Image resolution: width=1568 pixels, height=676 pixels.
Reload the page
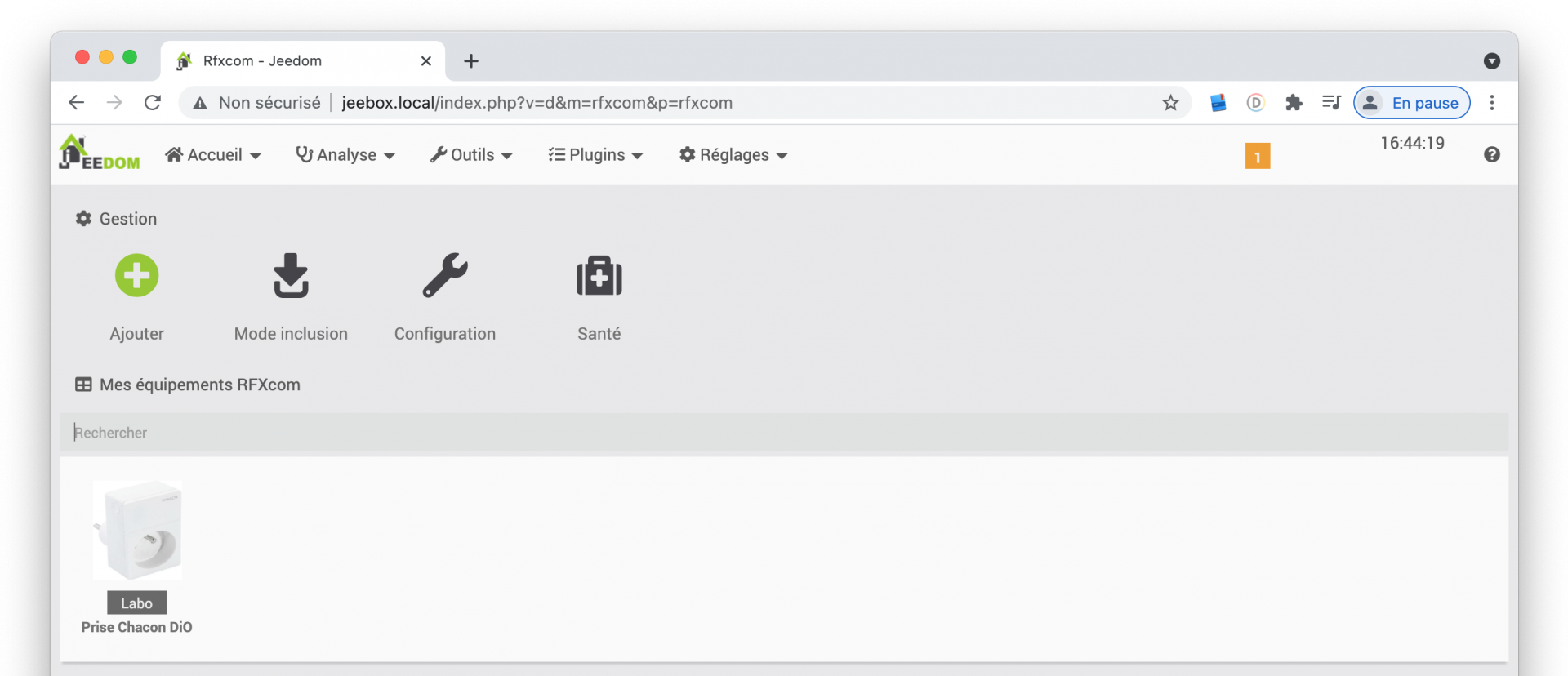[x=153, y=102]
